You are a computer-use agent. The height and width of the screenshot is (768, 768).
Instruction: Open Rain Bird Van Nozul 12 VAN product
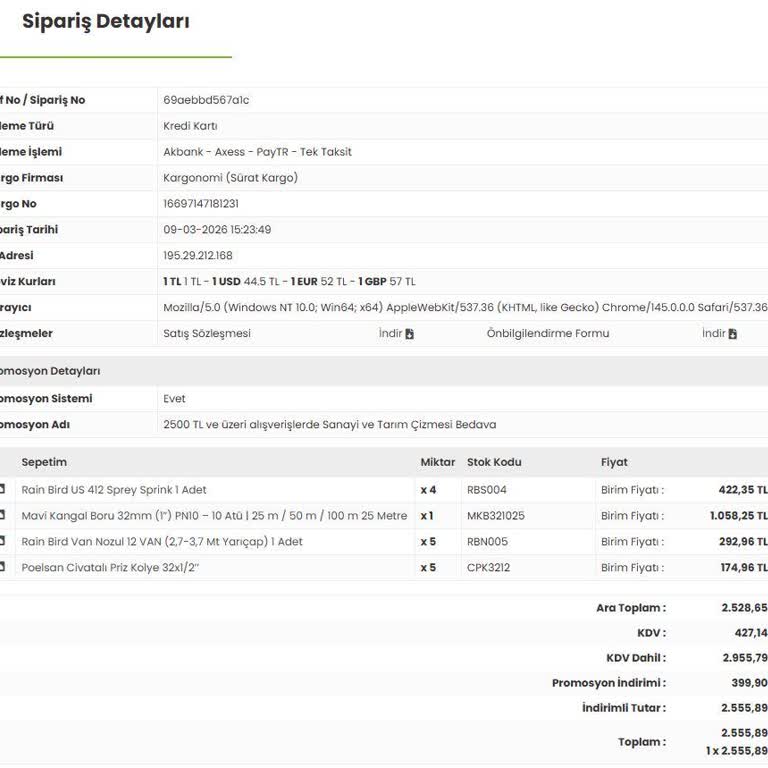(162, 542)
